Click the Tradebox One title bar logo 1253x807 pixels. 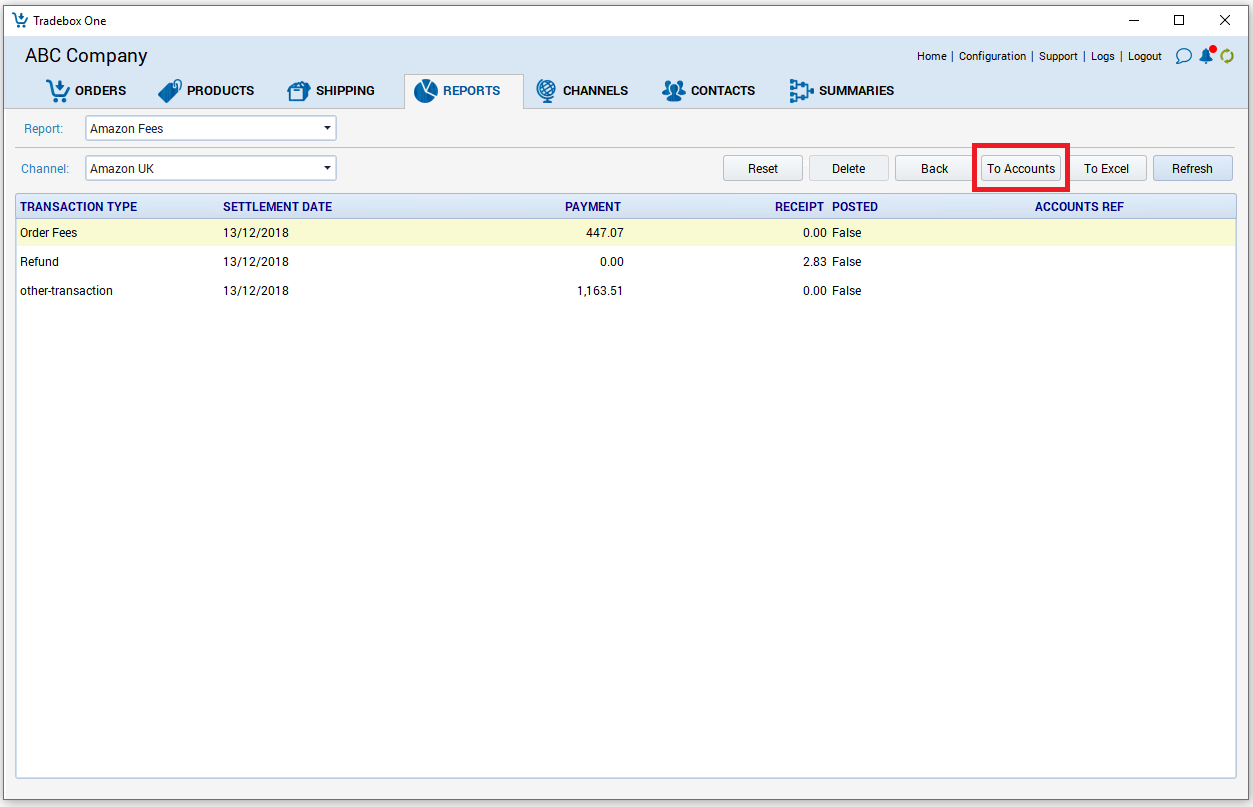[19, 20]
